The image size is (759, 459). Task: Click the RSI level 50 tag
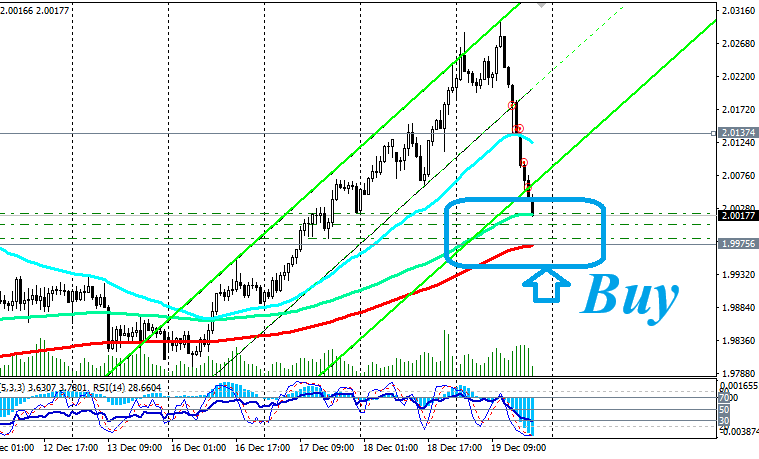click(724, 410)
